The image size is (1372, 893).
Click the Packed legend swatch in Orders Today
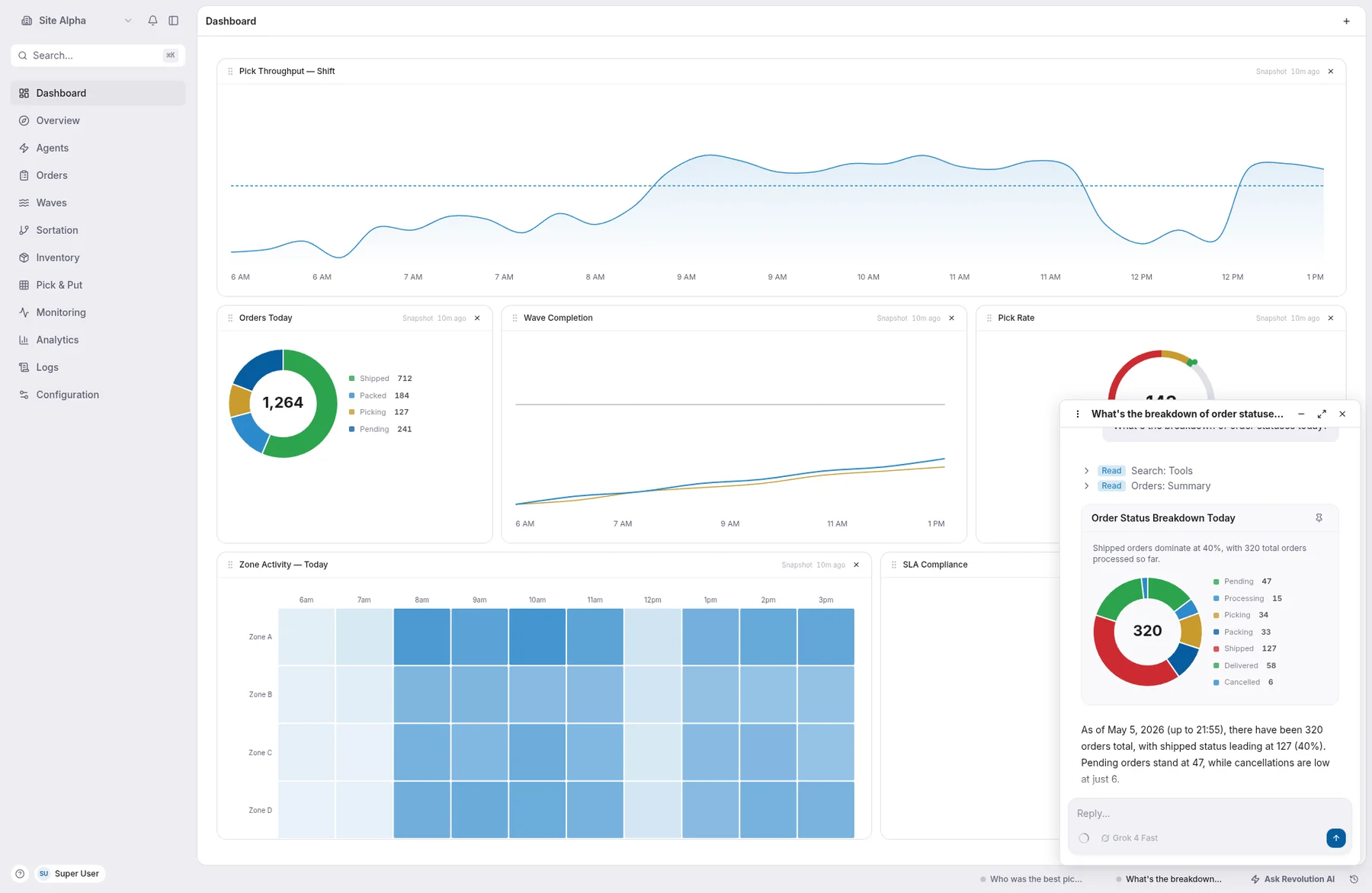click(351, 395)
